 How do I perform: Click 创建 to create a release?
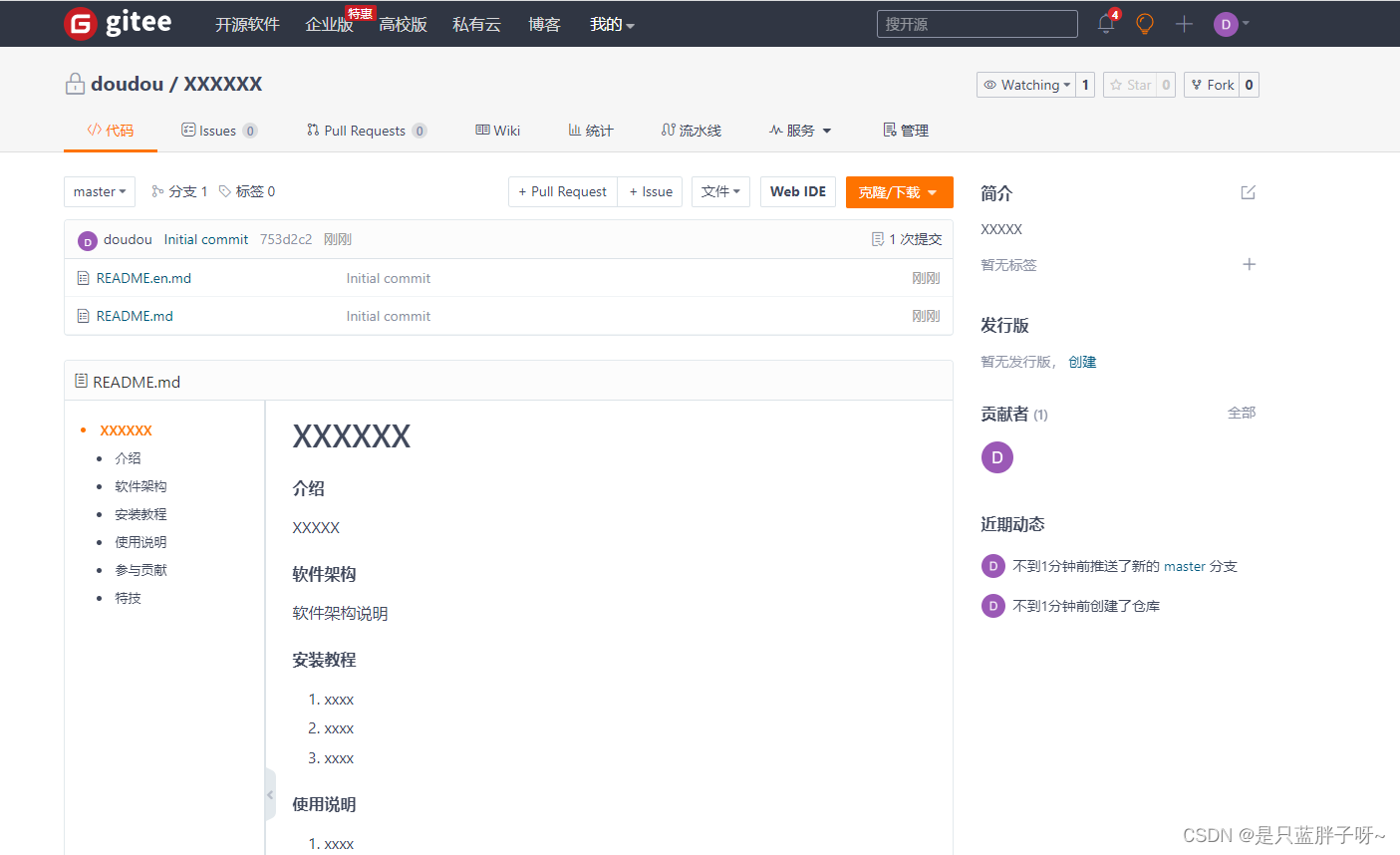[1082, 362]
